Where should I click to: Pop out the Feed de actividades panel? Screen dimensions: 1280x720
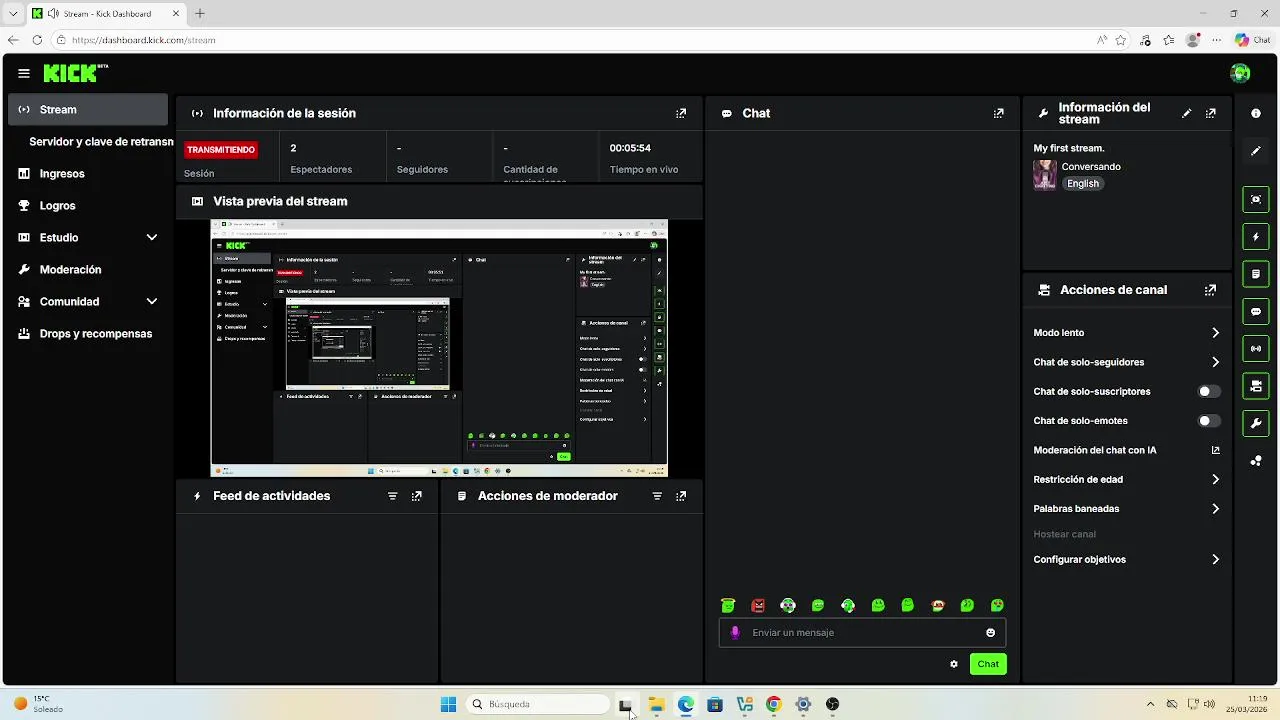pos(417,496)
